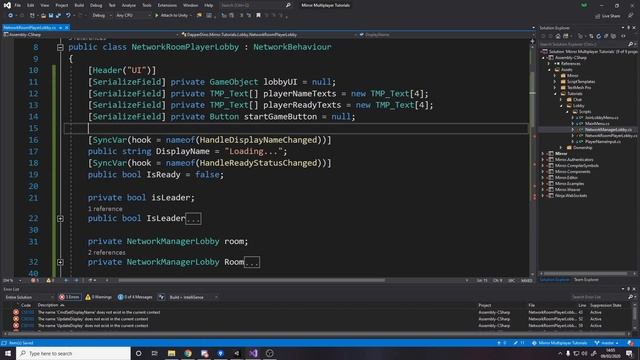Open the Assembly-CSharp project dropdown above editor
This screenshot has width=640, height=360.
pos(90,35)
